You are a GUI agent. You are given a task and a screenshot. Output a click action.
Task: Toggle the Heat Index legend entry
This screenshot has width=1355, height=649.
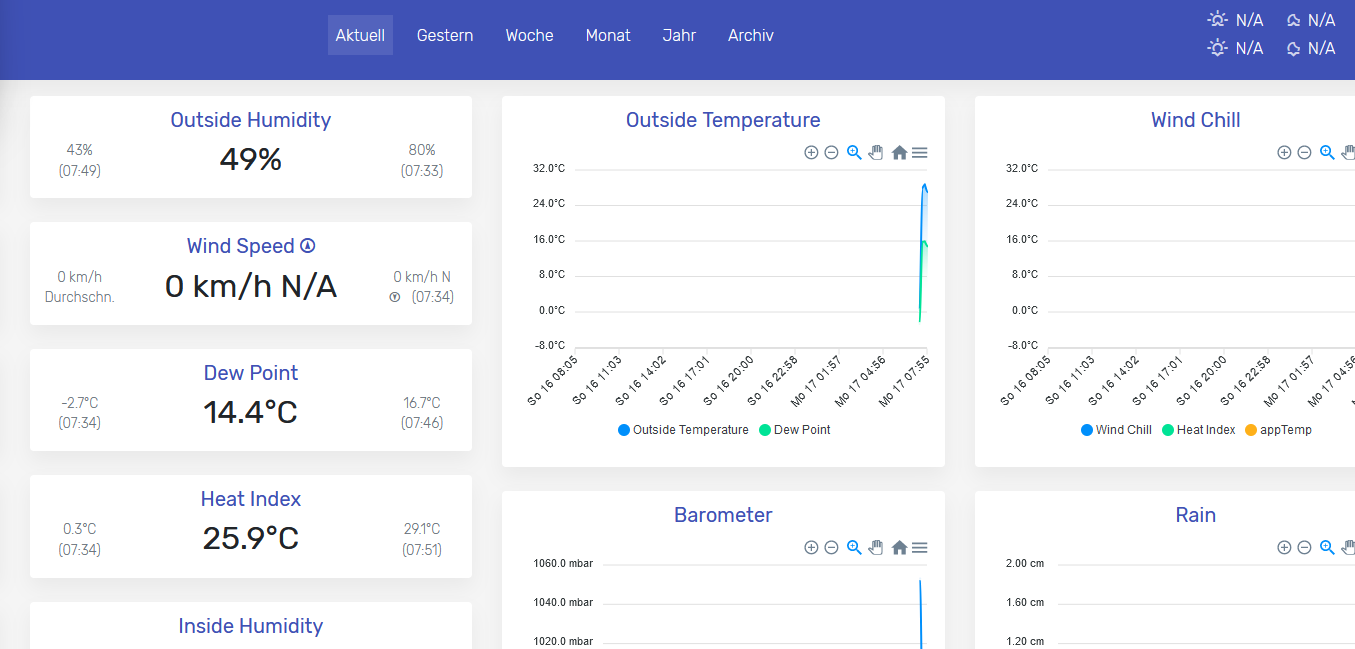1198,429
